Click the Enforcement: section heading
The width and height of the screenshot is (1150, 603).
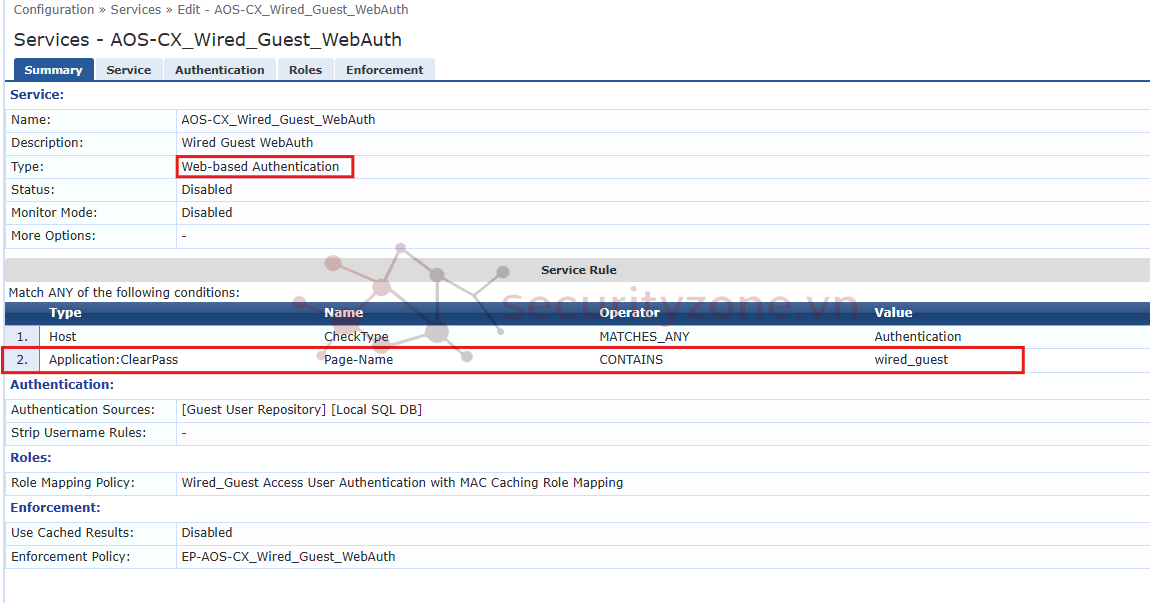pos(55,508)
